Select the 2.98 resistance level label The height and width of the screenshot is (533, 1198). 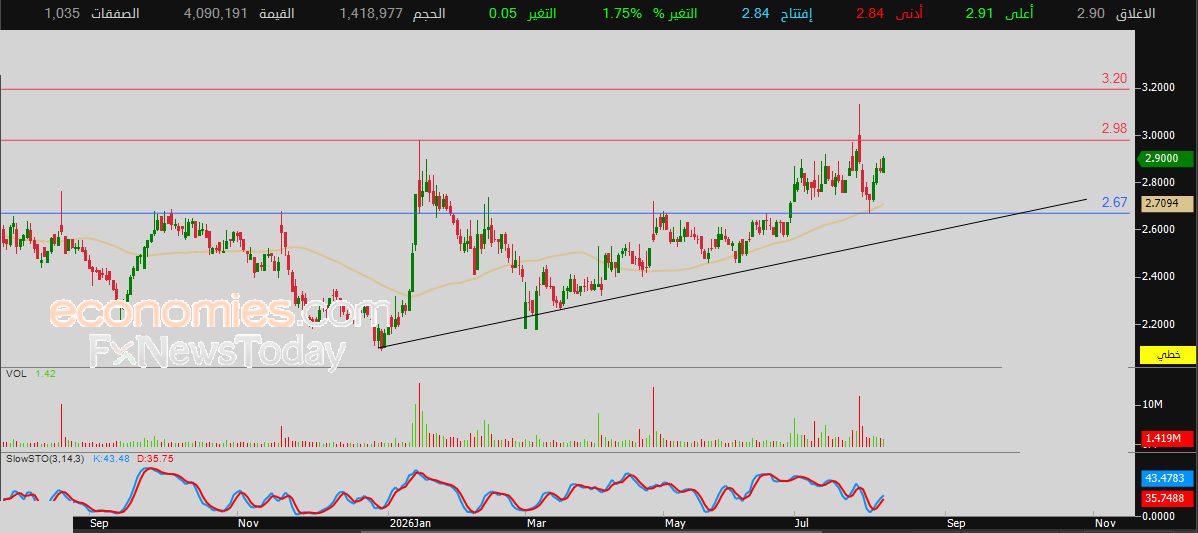[1114, 129]
